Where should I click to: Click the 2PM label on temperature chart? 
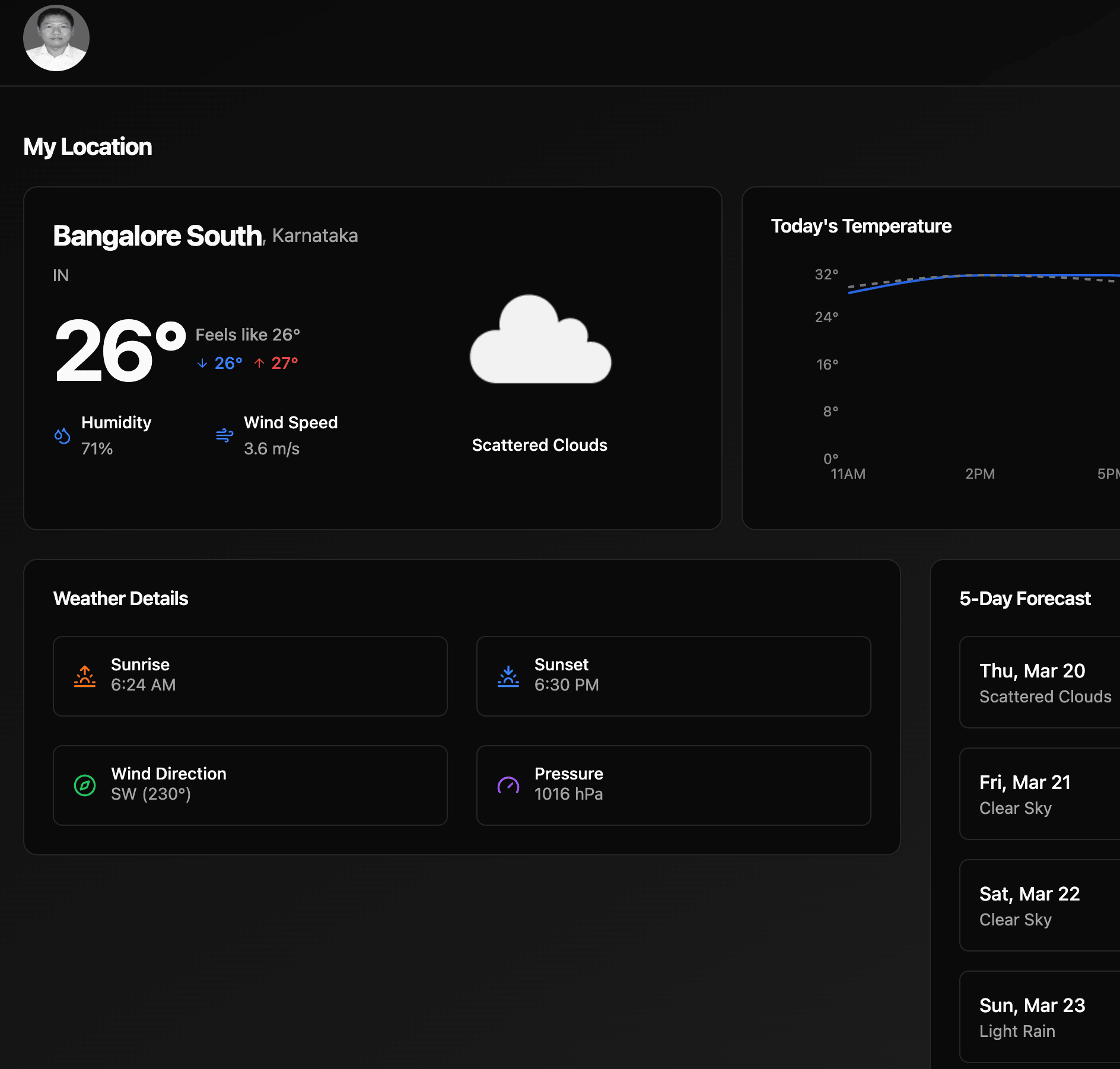pyautogui.click(x=980, y=474)
